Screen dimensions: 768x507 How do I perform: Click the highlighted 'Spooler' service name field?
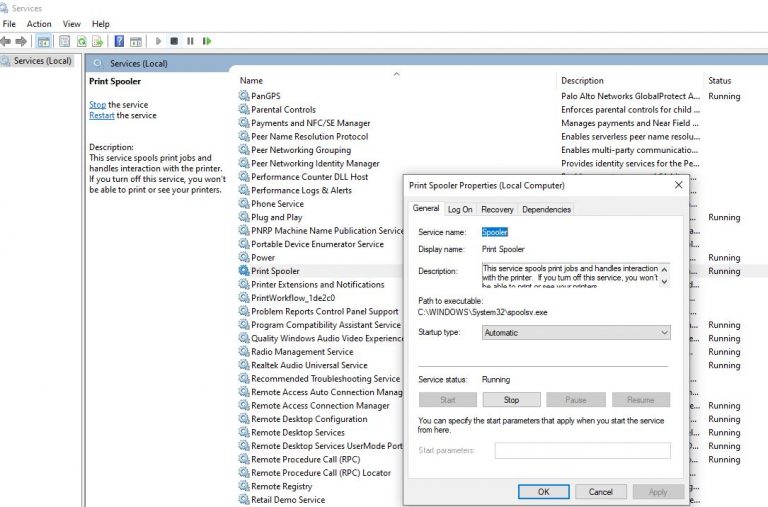[495, 232]
